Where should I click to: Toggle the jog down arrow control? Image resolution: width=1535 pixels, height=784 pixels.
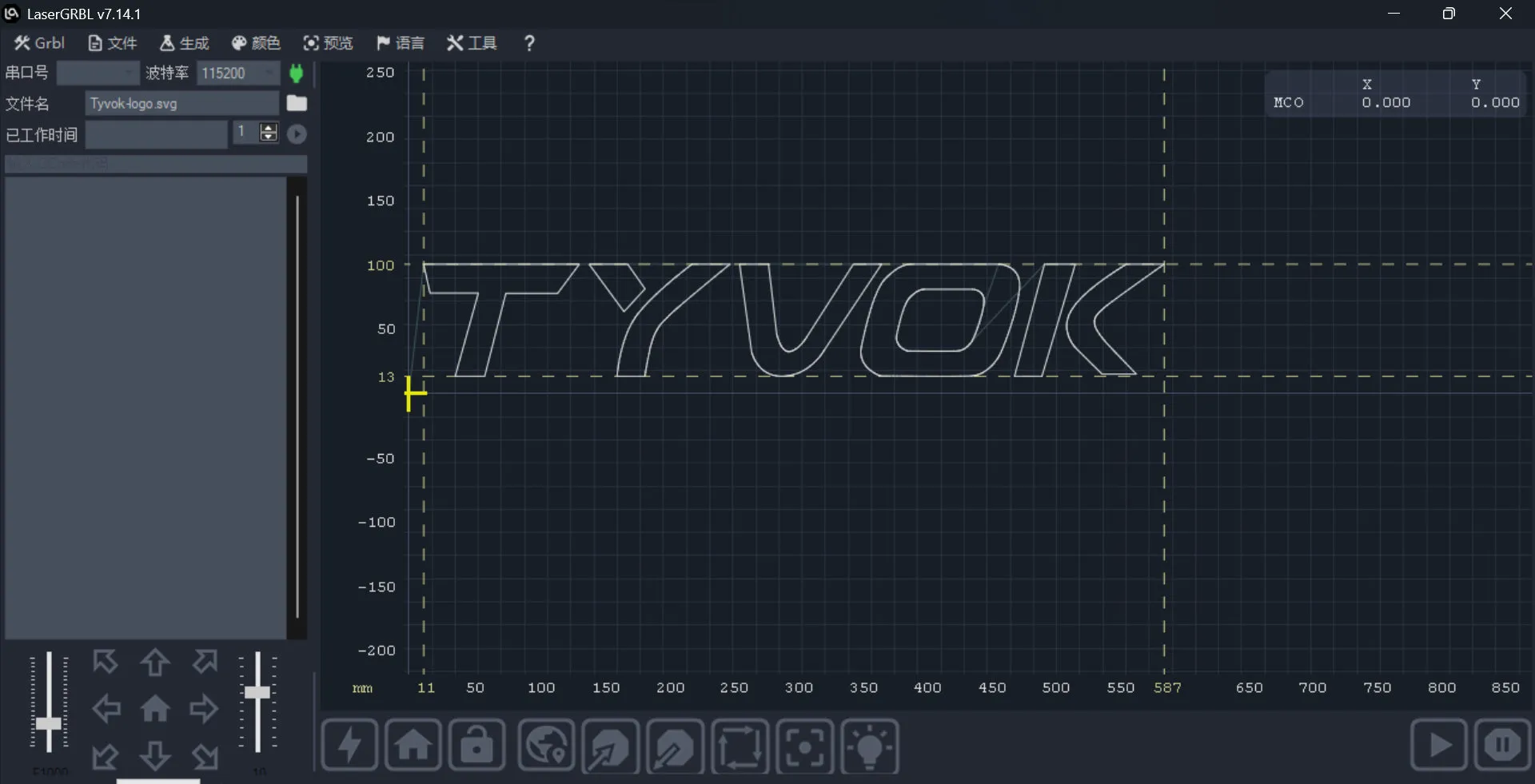(155, 758)
